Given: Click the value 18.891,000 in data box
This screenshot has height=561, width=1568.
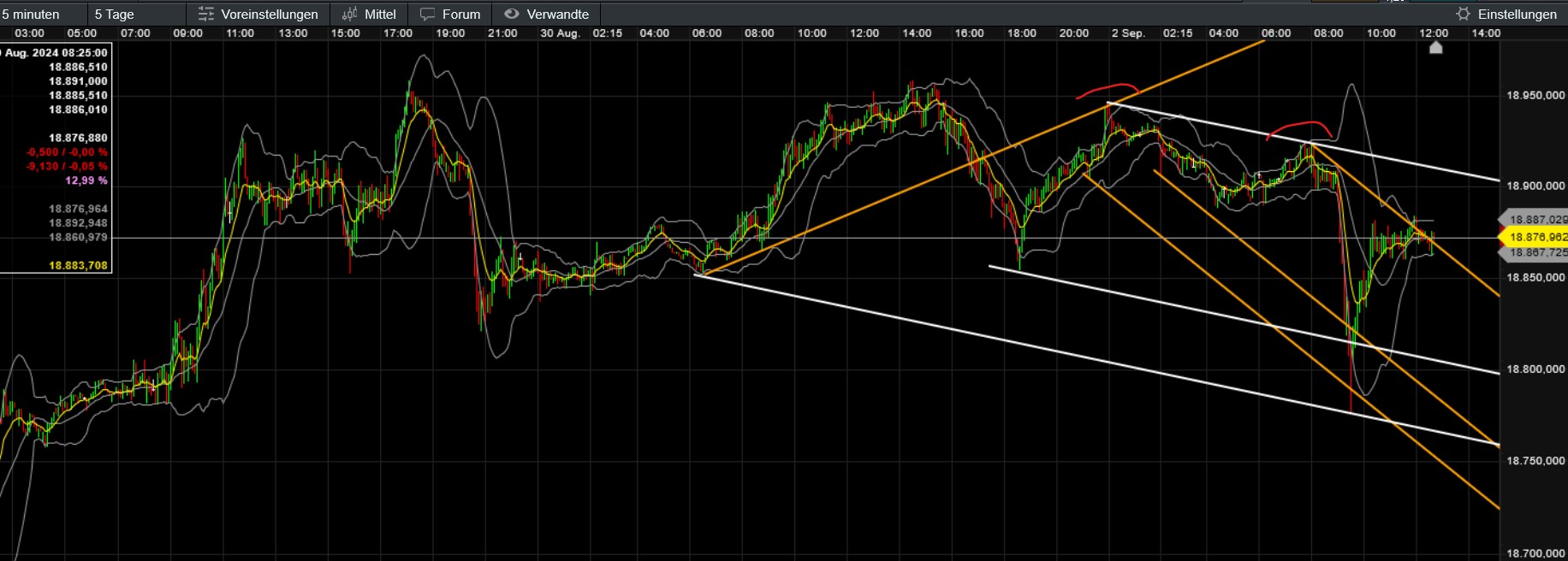Looking at the screenshot, I should click(78, 81).
